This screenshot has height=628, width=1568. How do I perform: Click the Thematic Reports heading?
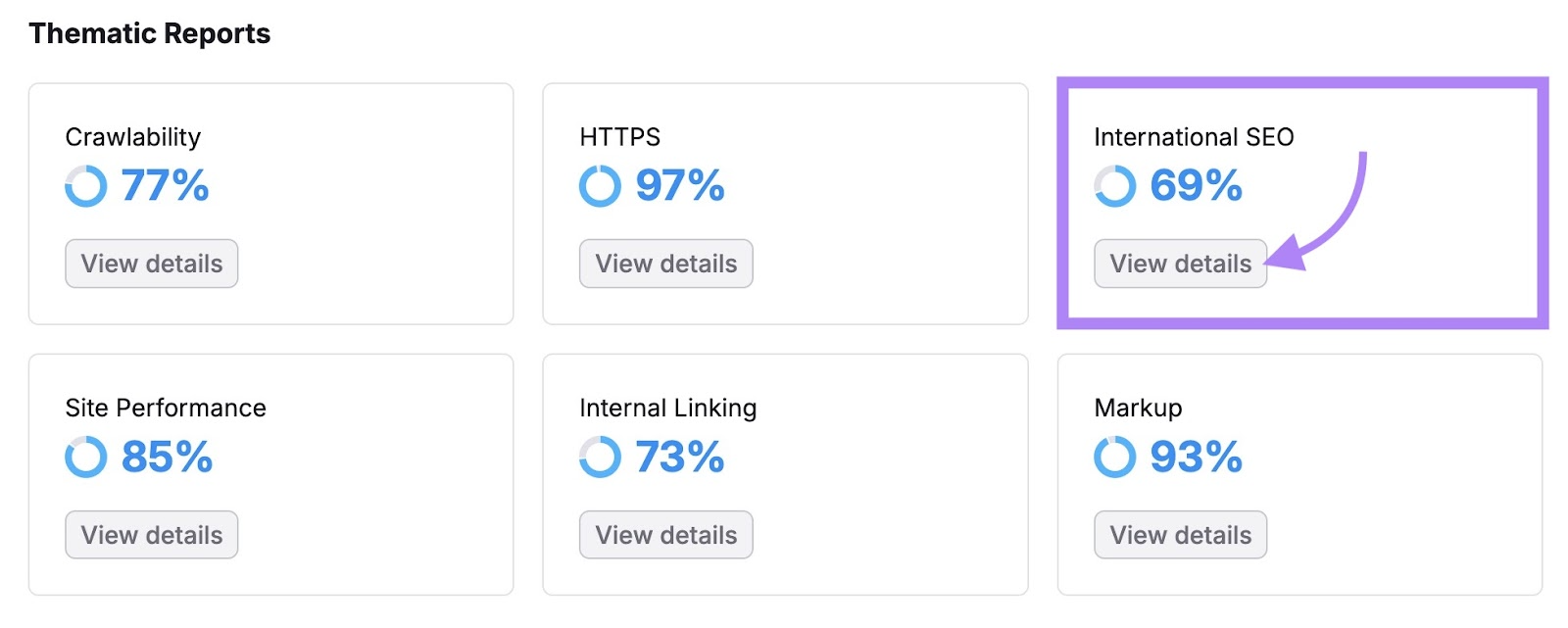[149, 32]
